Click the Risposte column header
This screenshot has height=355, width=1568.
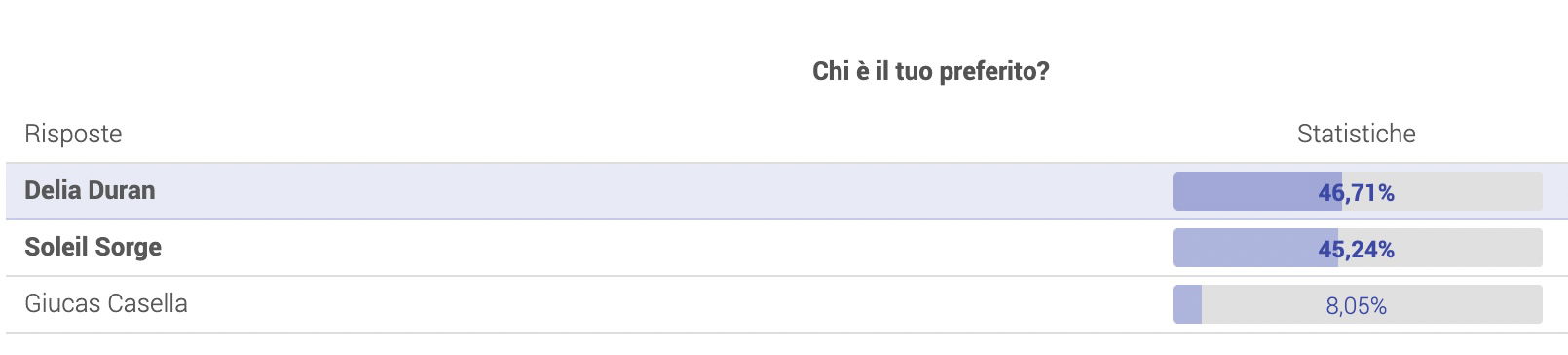click(73, 134)
